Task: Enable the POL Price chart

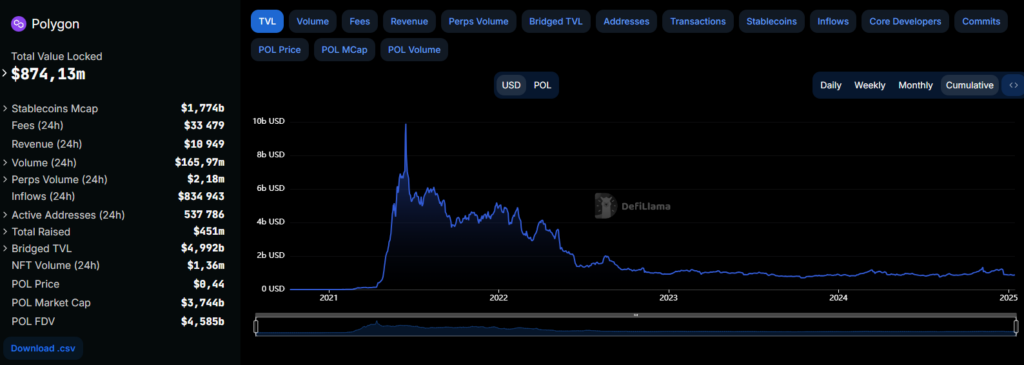Action: [x=280, y=50]
